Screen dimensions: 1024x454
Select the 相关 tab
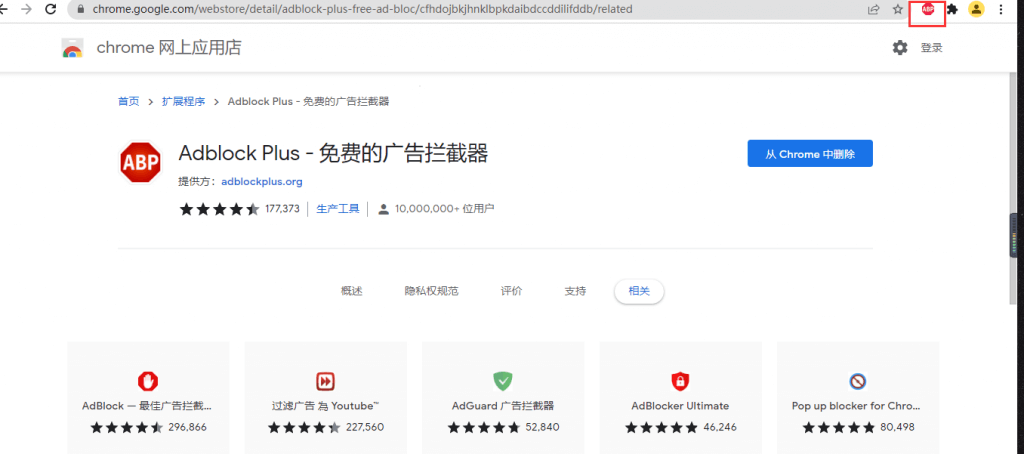pos(639,291)
